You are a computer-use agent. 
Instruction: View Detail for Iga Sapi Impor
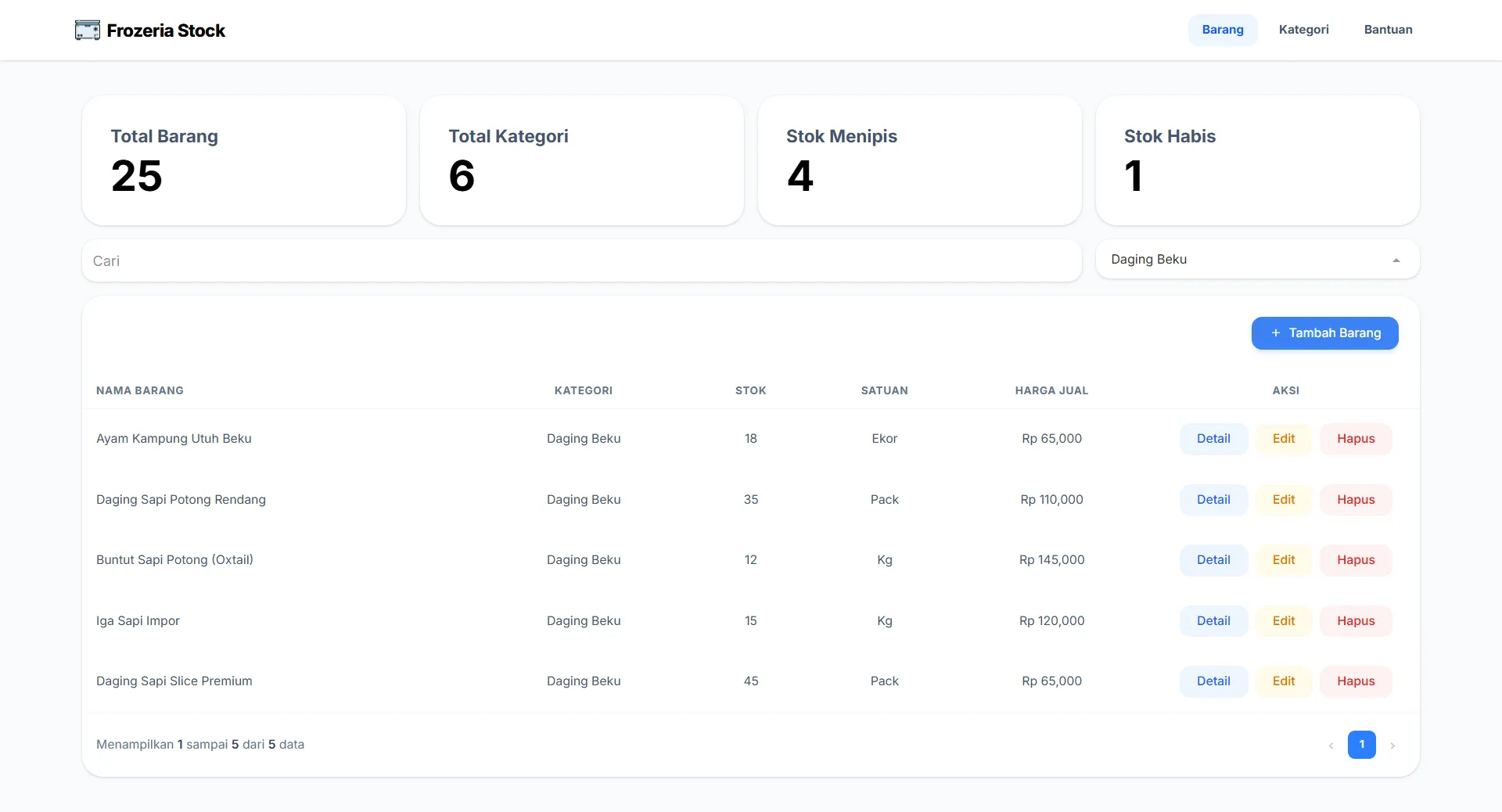click(1213, 621)
